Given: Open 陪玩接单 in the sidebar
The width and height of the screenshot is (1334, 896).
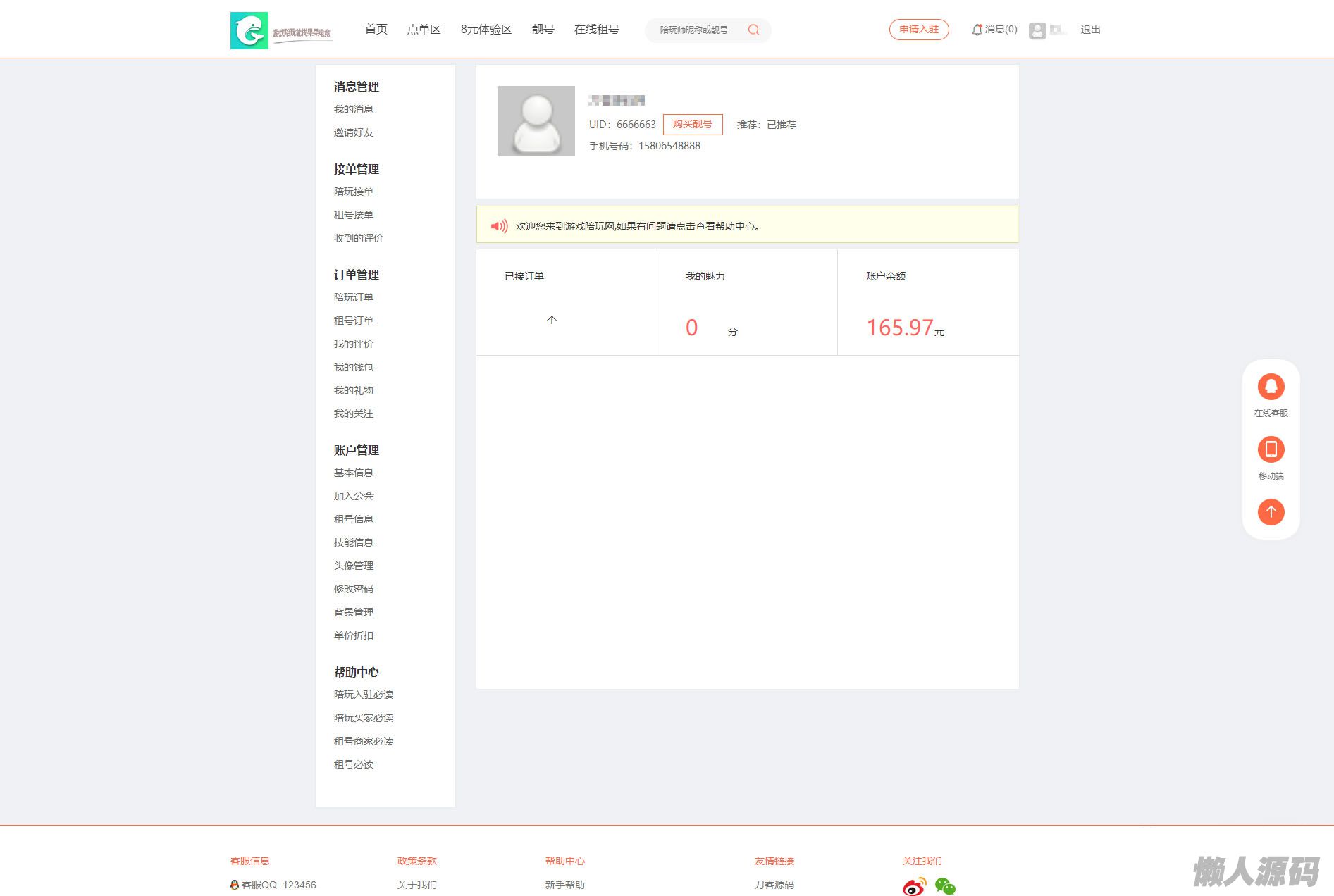Looking at the screenshot, I should coord(354,192).
